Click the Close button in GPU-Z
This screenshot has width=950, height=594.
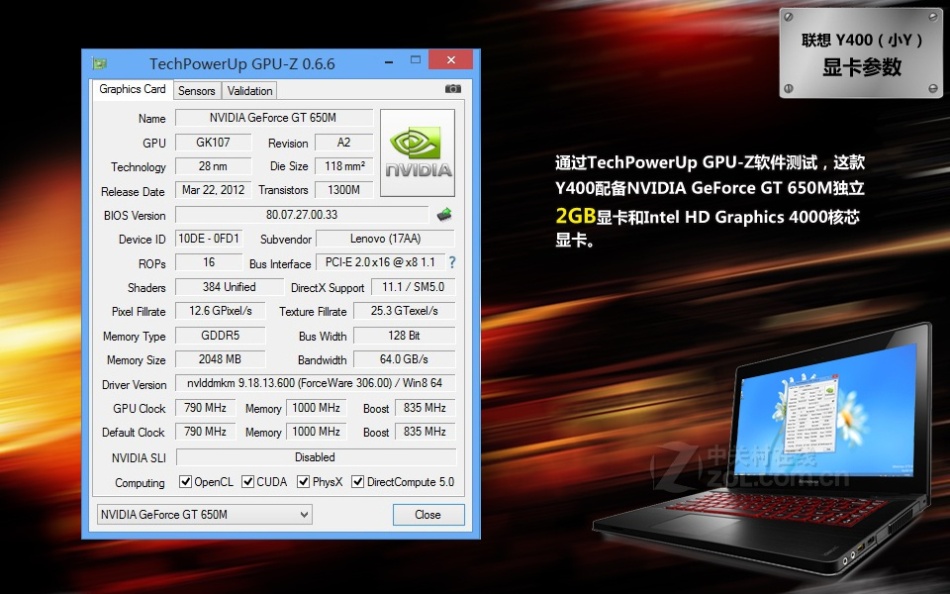pyautogui.click(x=428, y=515)
